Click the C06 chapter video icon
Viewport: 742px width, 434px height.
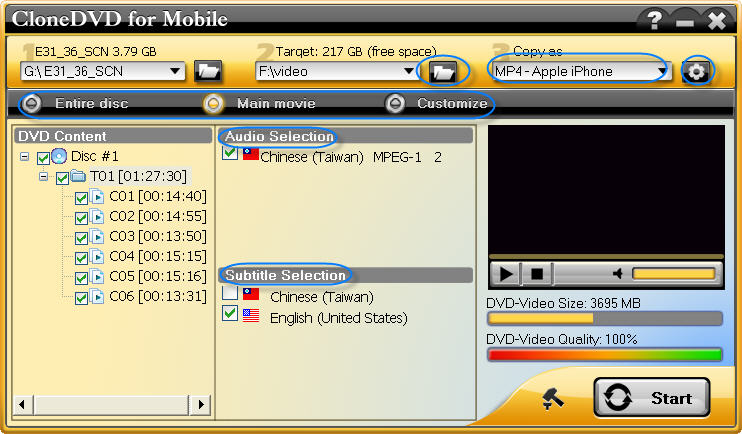[x=97, y=296]
